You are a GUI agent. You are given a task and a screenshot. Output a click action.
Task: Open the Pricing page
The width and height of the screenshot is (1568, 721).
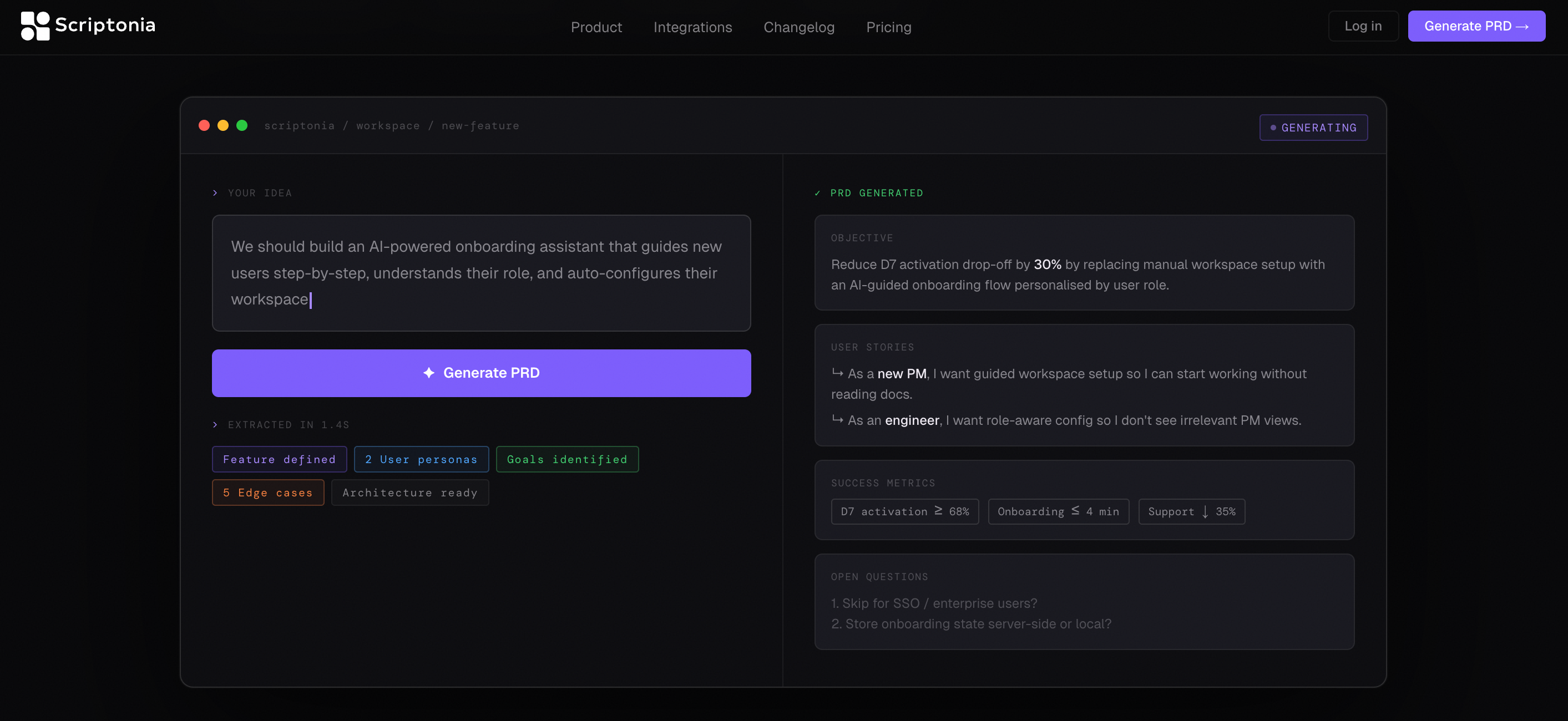tap(888, 27)
